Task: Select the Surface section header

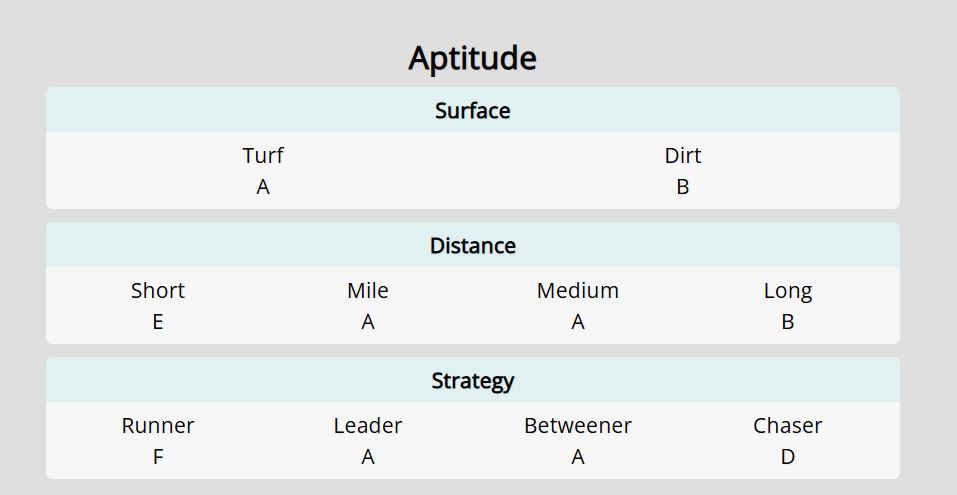Action: (x=472, y=110)
